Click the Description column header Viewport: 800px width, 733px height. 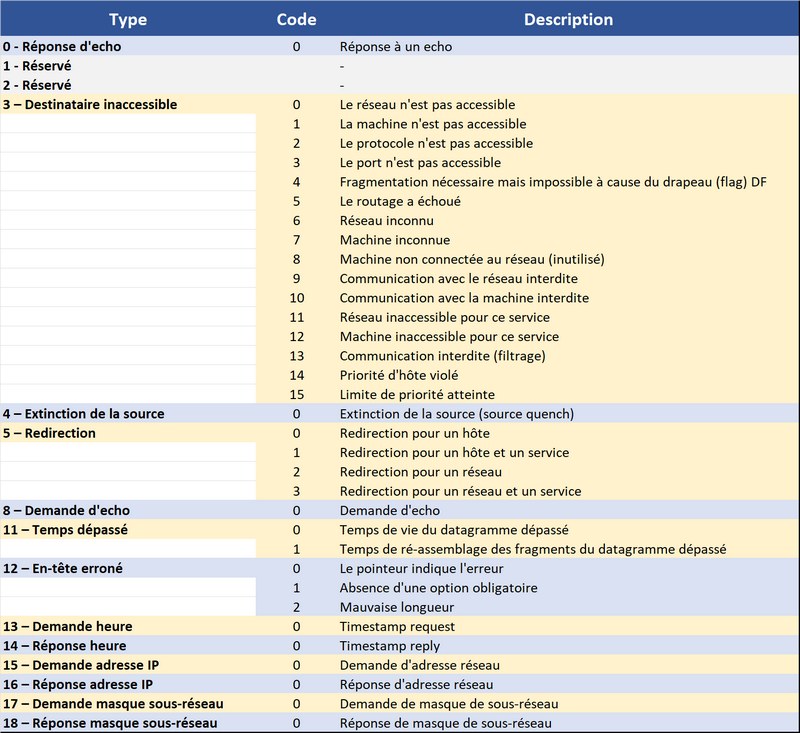pyautogui.click(x=568, y=19)
